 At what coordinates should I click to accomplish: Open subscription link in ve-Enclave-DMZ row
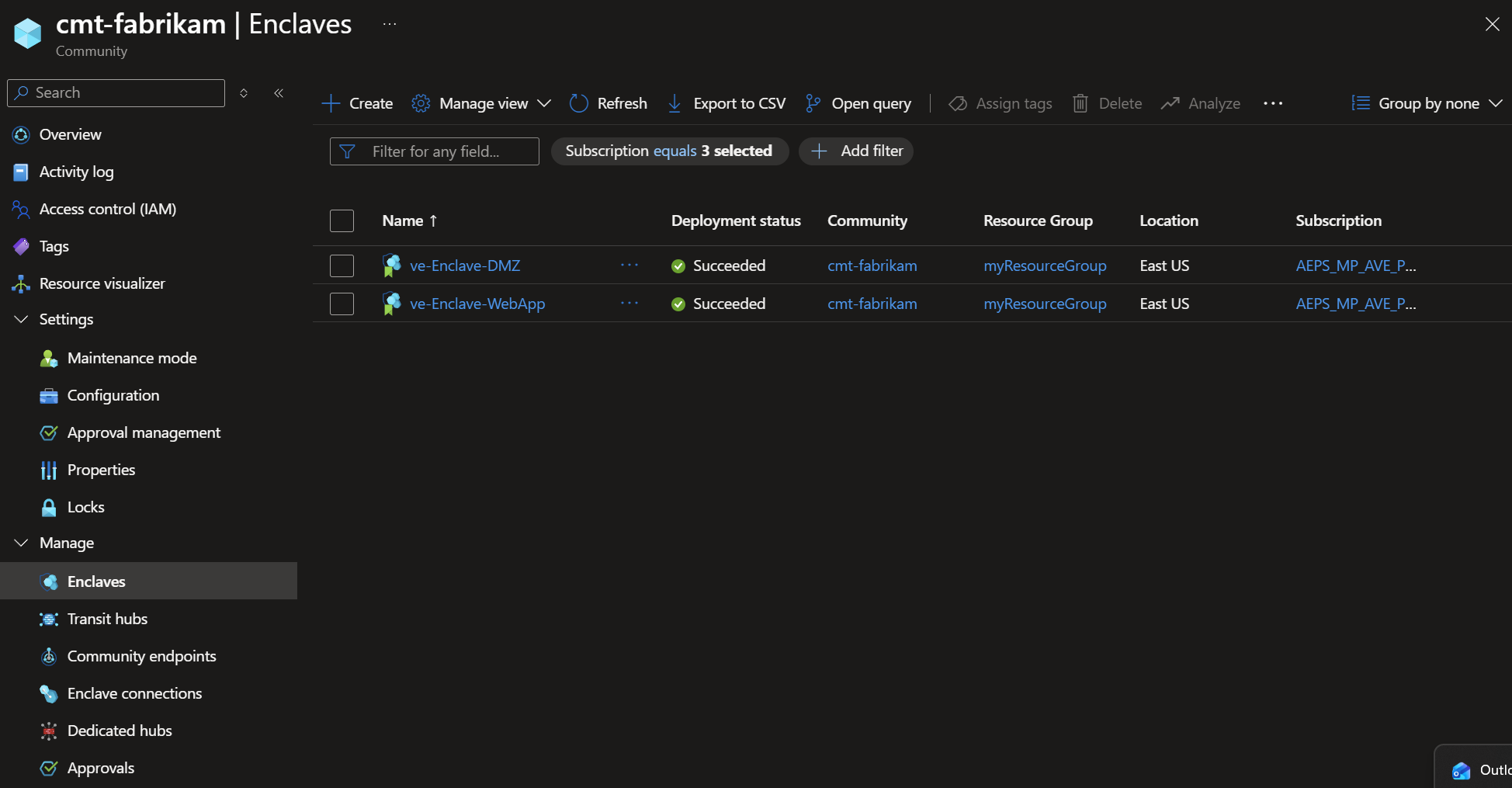[x=1356, y=266]
